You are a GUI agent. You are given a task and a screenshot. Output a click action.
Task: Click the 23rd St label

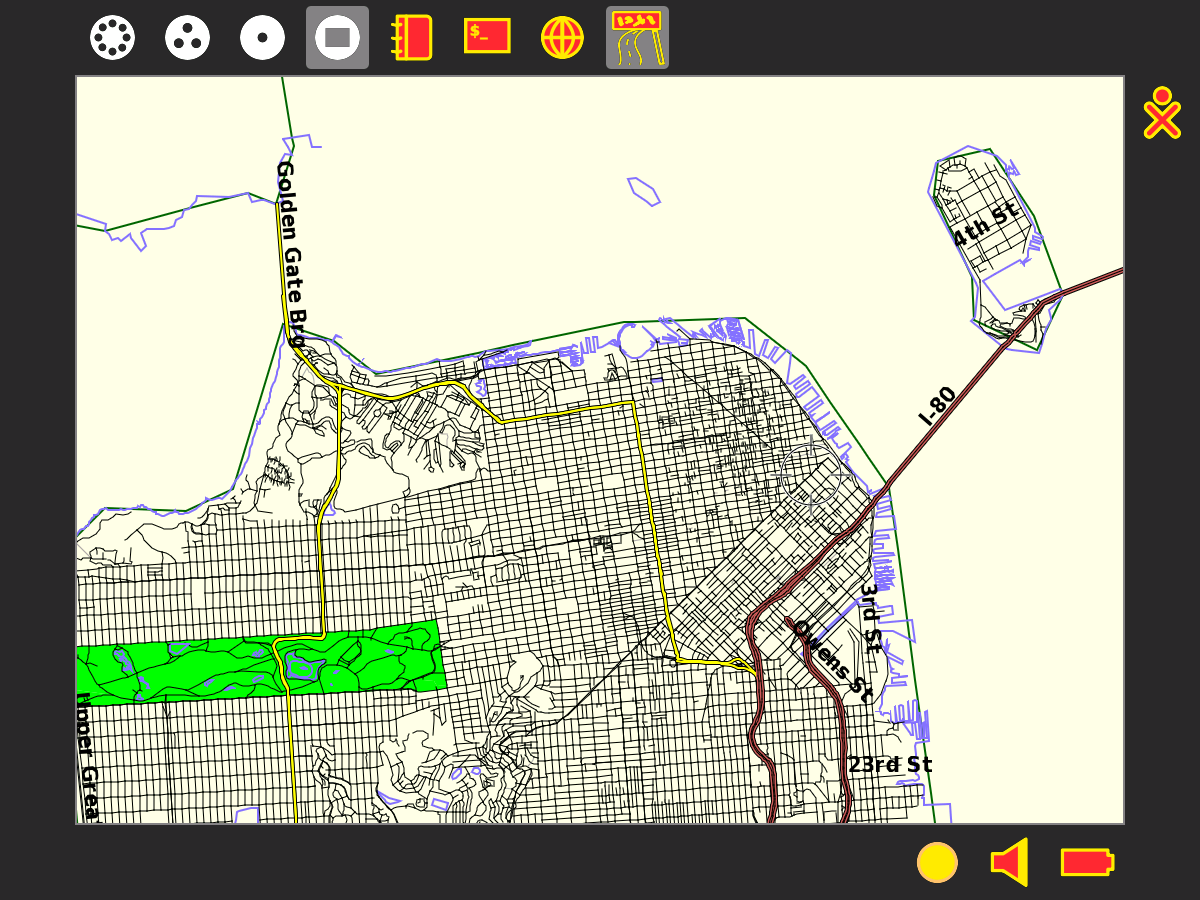point(890,765)
